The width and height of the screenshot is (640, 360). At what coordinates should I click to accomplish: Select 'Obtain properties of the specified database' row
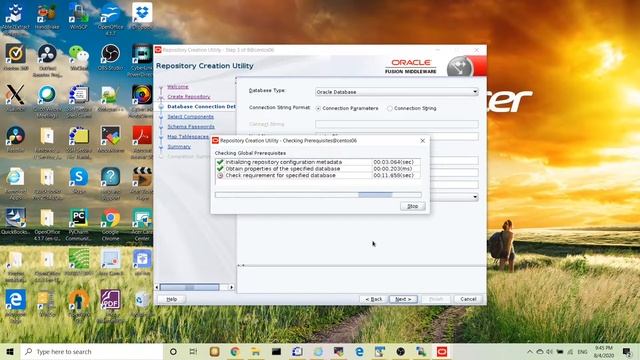[318, 169]
